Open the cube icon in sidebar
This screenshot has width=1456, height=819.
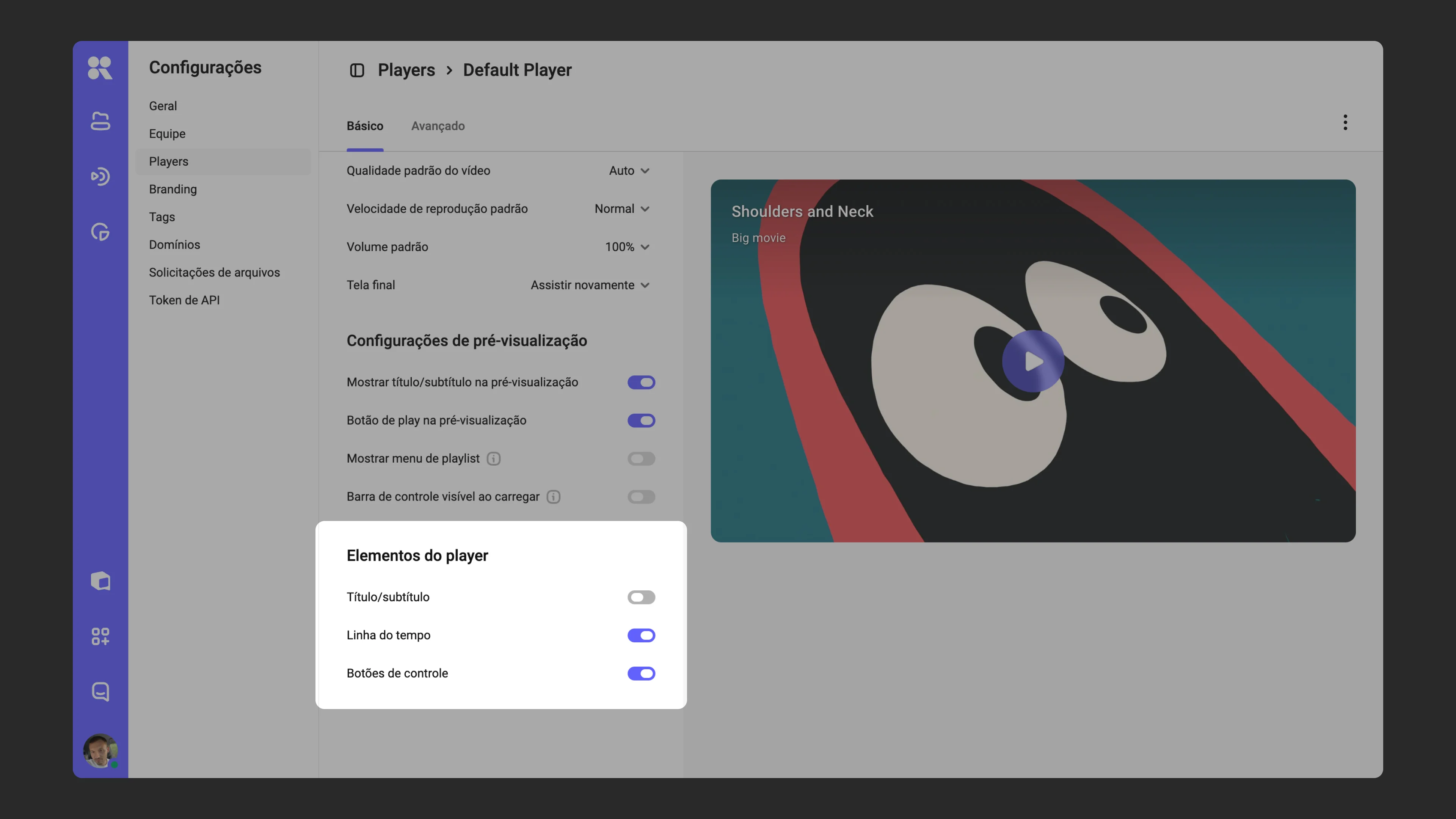pos(100,581)
